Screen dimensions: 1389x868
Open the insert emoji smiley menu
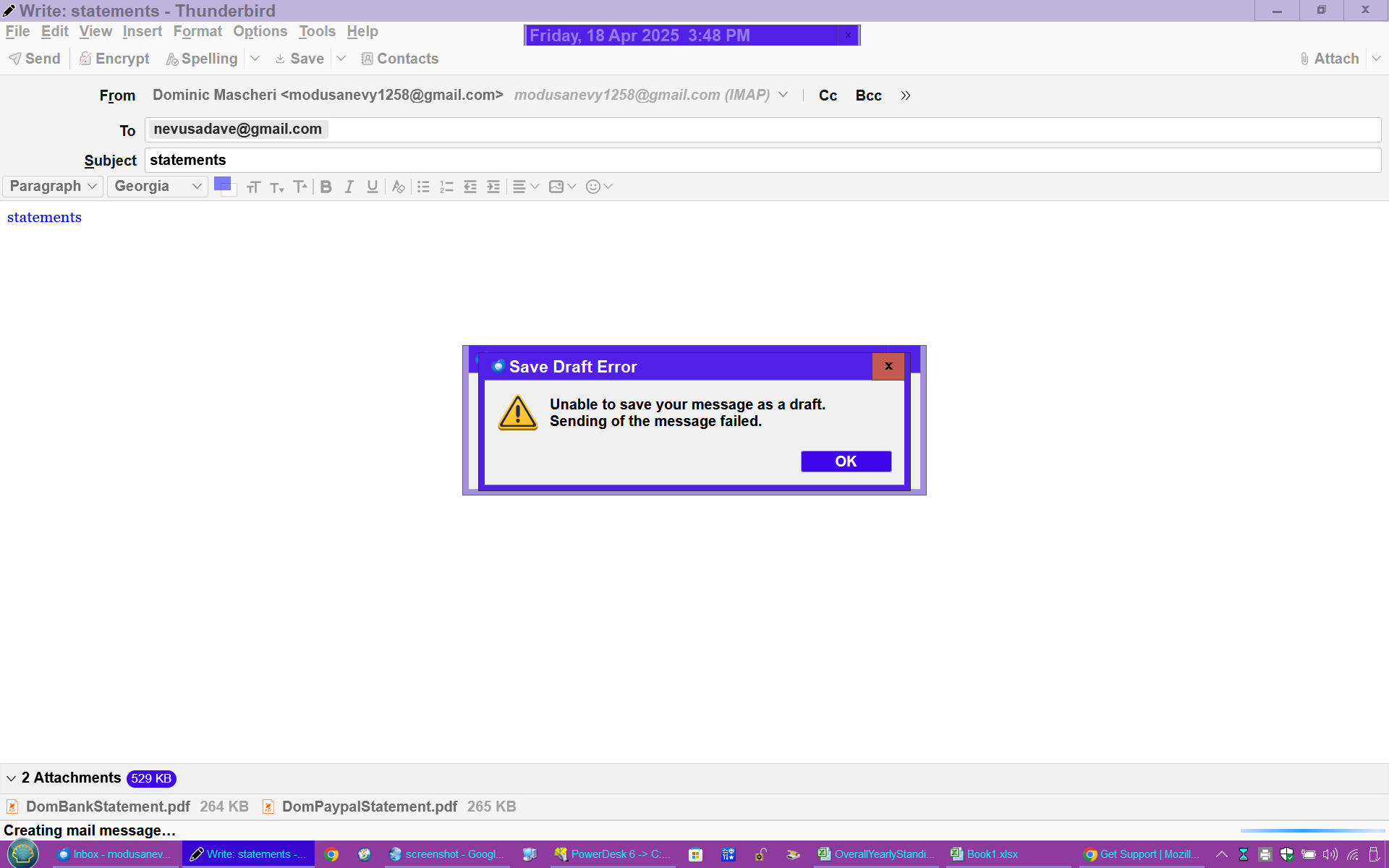pos(598,187)
